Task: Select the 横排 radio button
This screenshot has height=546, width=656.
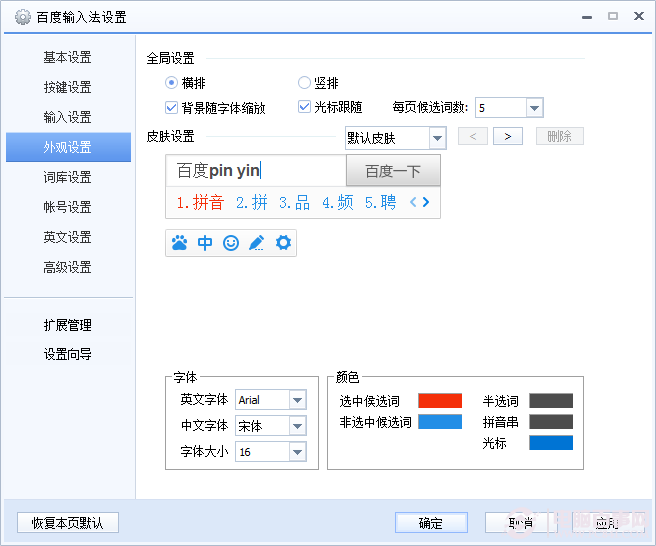Action: click(172, 83)
